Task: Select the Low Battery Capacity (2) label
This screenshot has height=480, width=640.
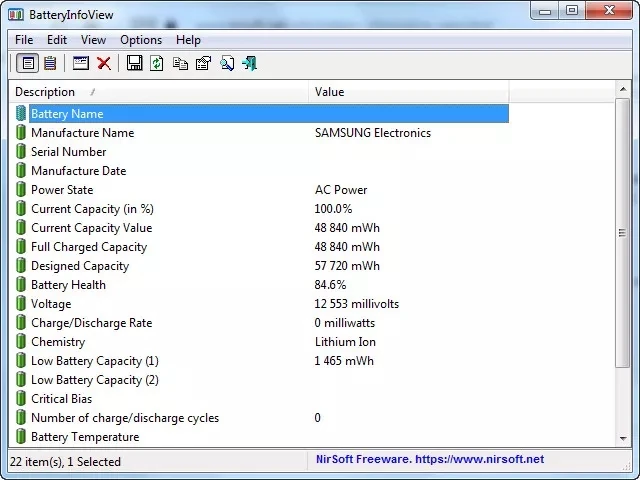Action: [x=95, y=380]
